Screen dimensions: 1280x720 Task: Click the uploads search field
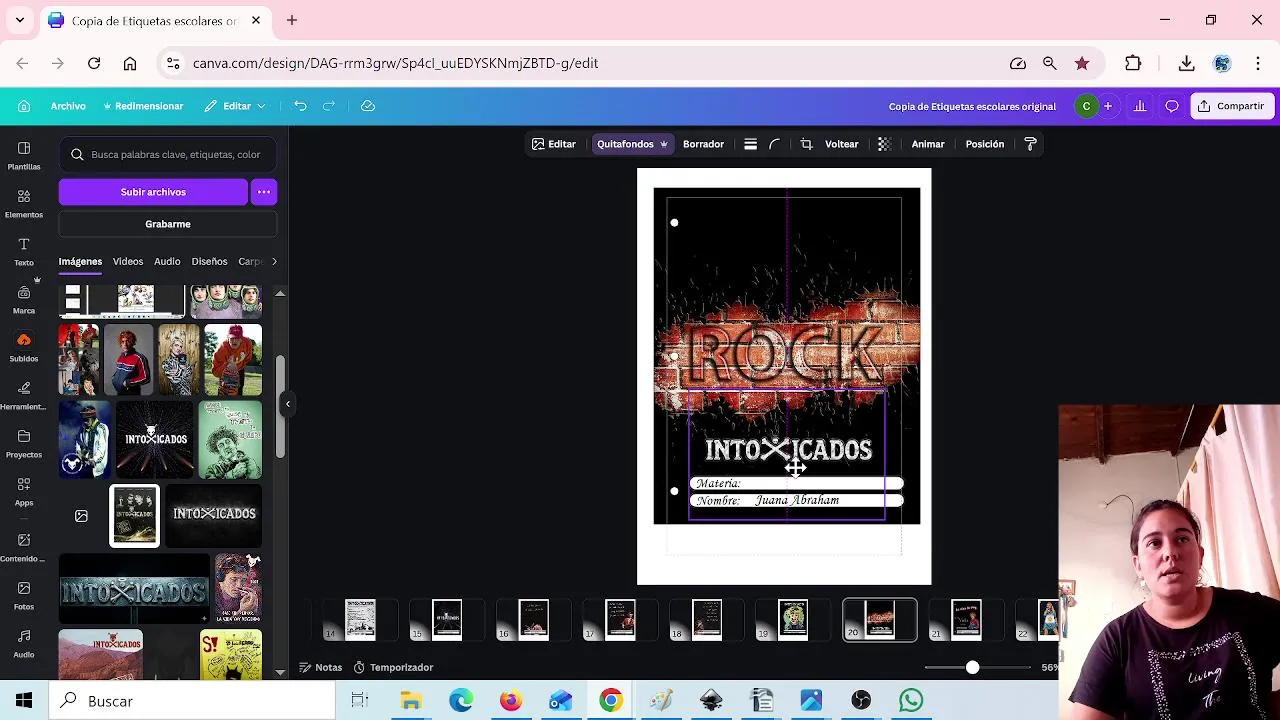168,154
